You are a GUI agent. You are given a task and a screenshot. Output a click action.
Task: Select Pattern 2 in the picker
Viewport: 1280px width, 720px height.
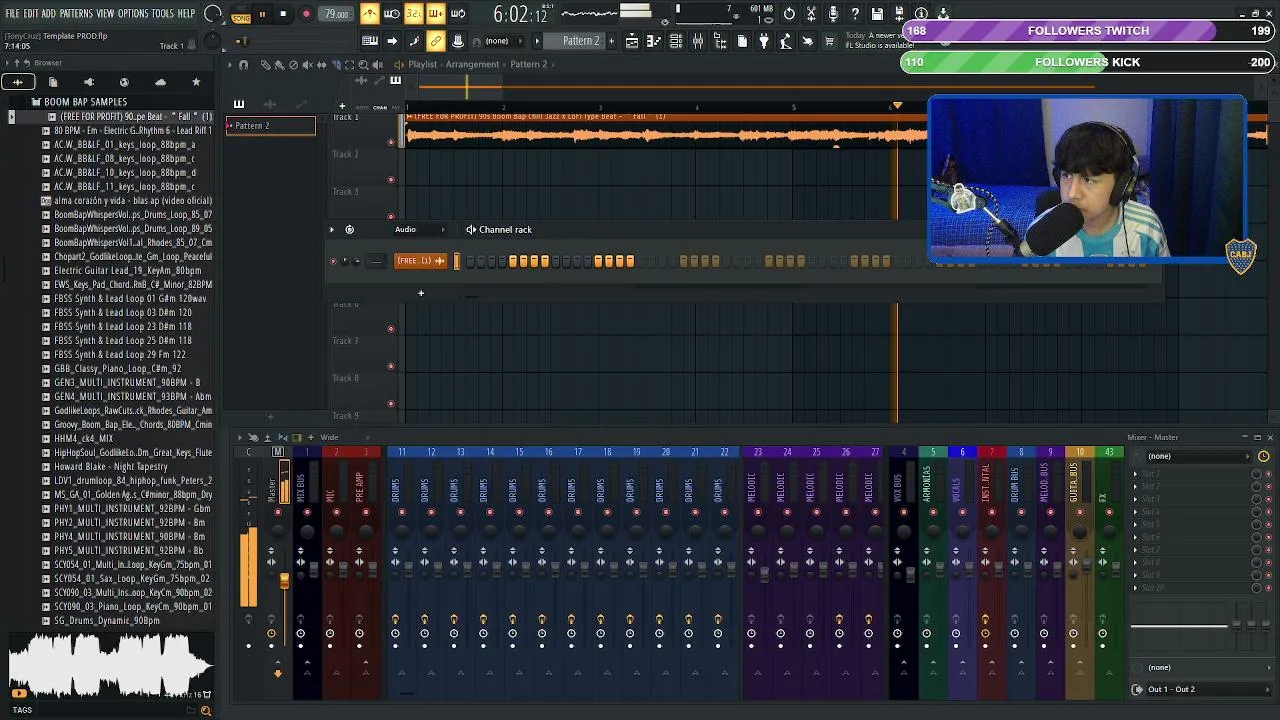(270, 126)
